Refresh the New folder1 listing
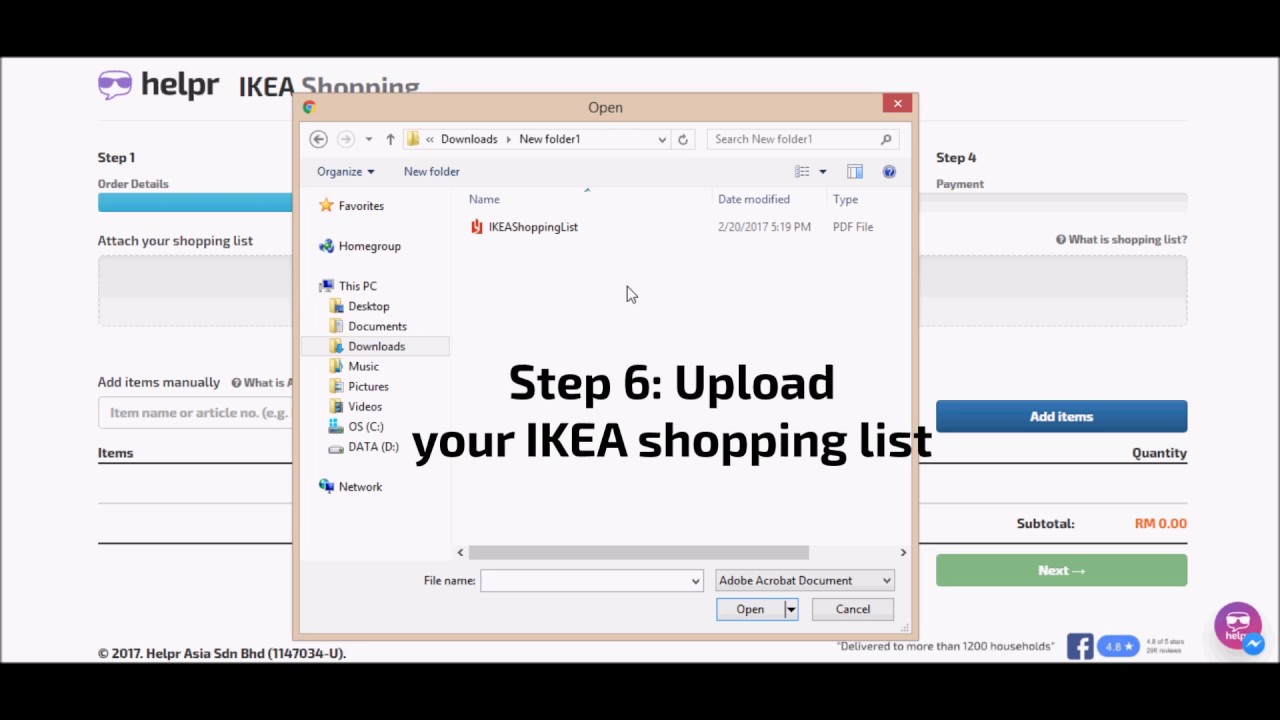The width and height of the screenshot is (1280, 720). click(683, 139)
